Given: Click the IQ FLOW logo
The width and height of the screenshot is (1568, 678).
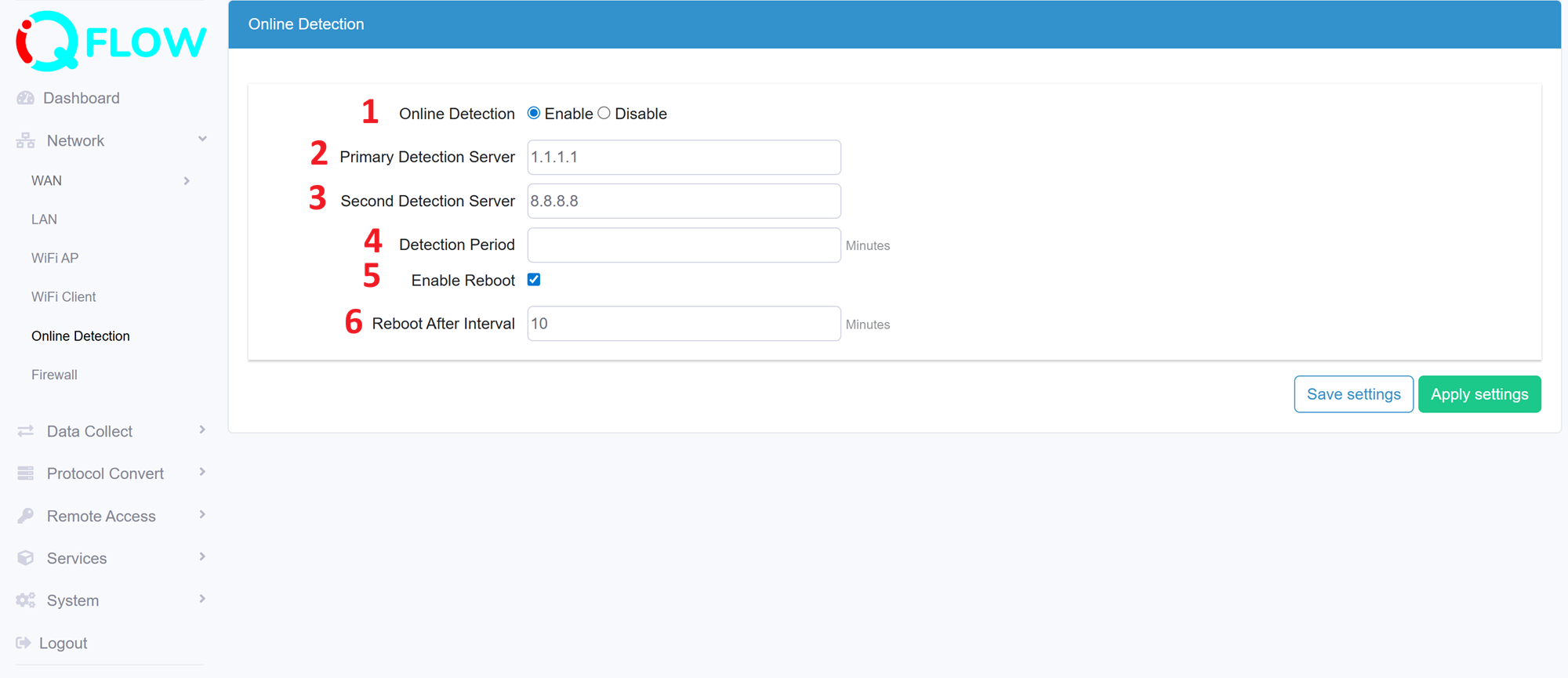Looking at the screenshot, I should (x=111, y=41).
